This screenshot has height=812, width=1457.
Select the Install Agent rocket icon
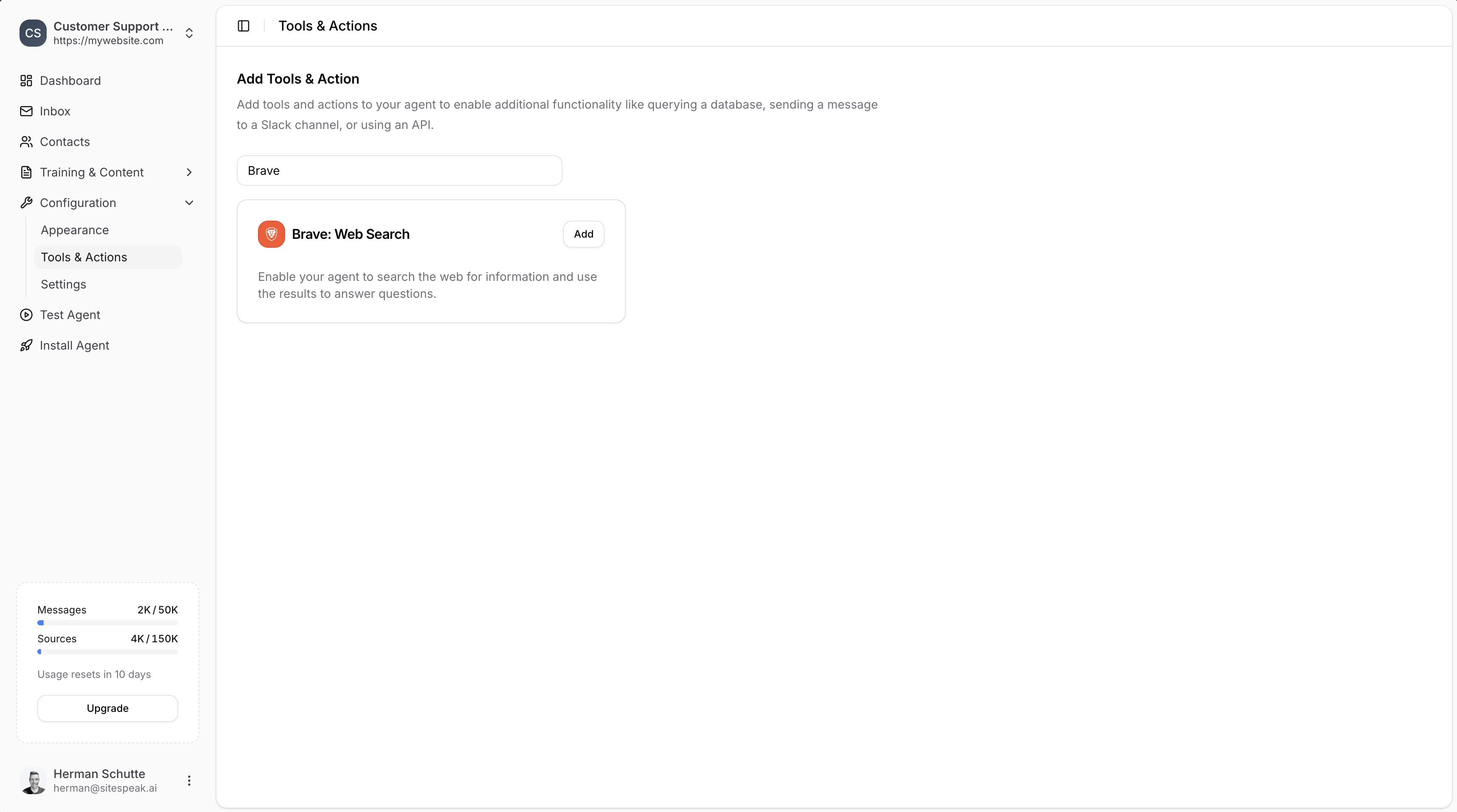coord(26,345)
